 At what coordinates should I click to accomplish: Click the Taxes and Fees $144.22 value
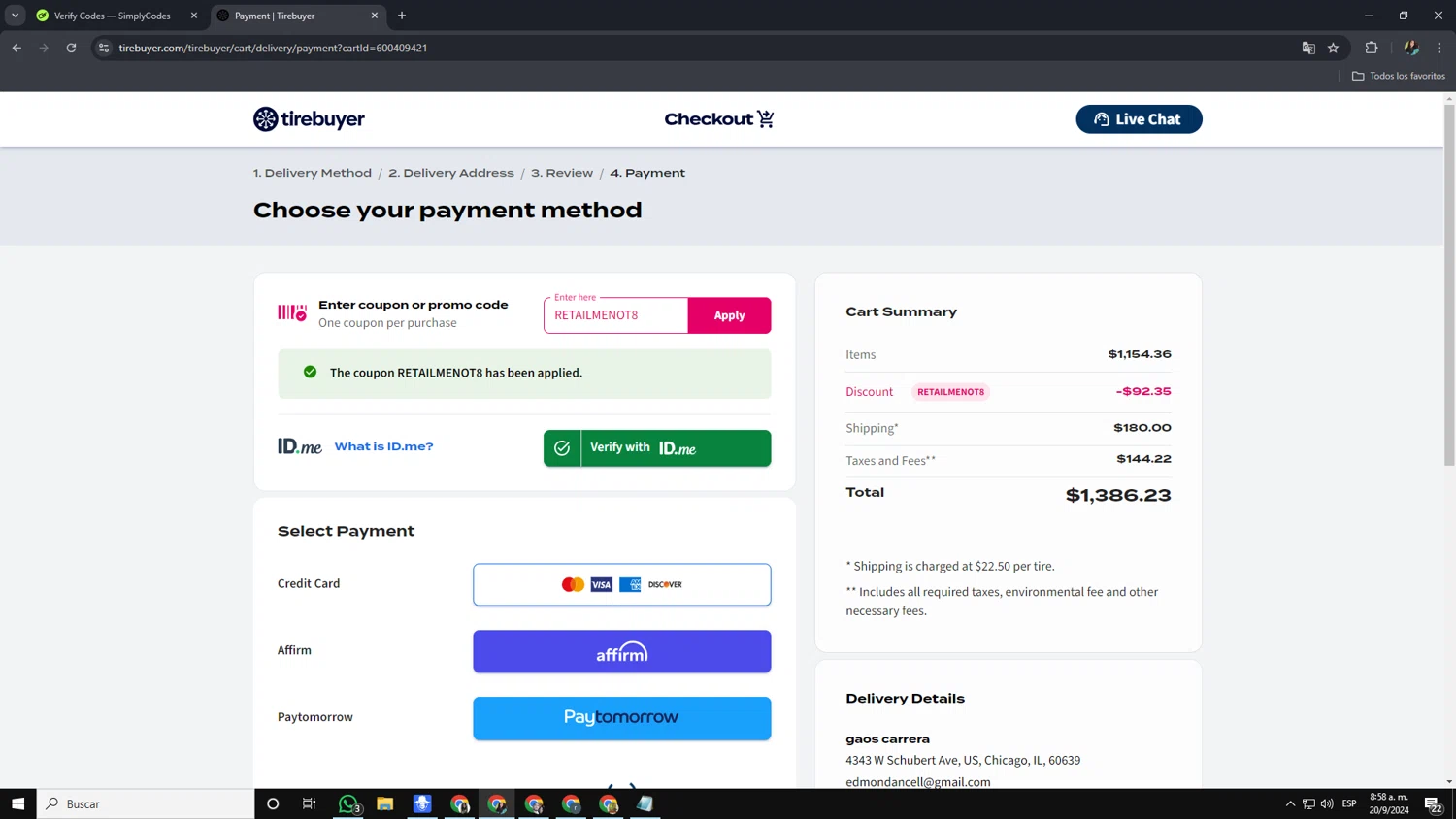(1143, 459)
